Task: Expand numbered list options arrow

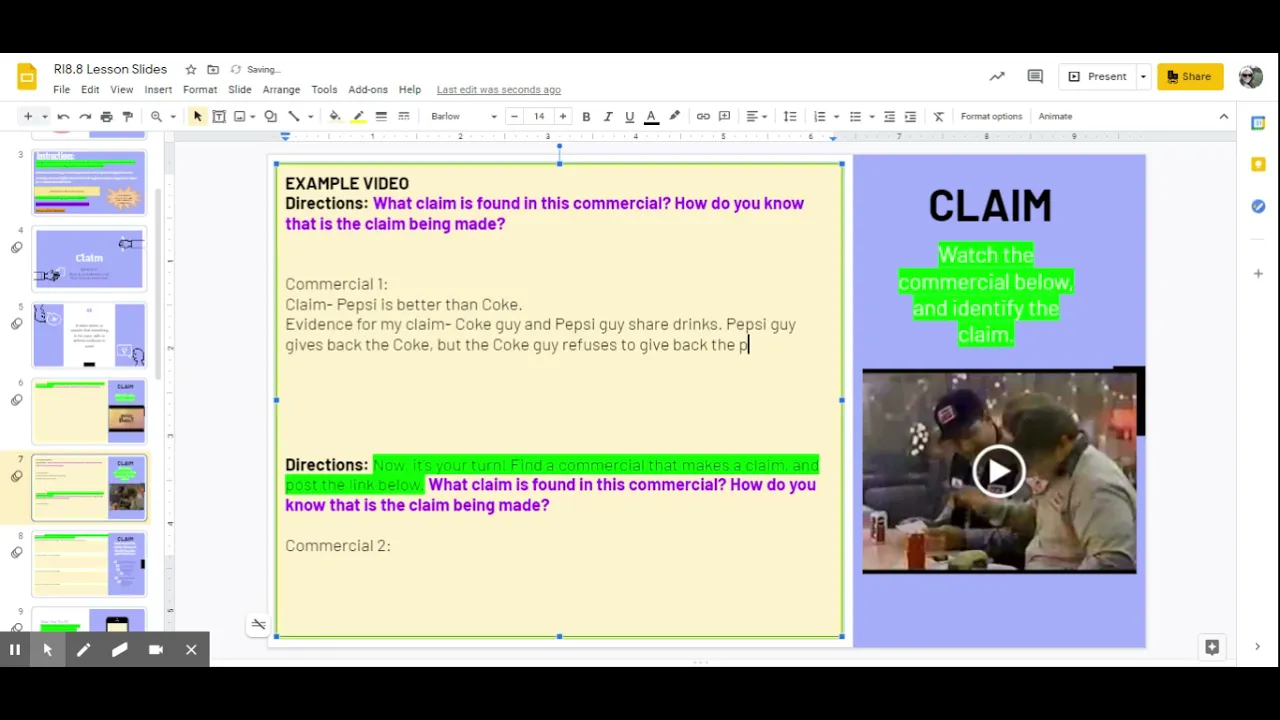Action: tap(836, 117)
